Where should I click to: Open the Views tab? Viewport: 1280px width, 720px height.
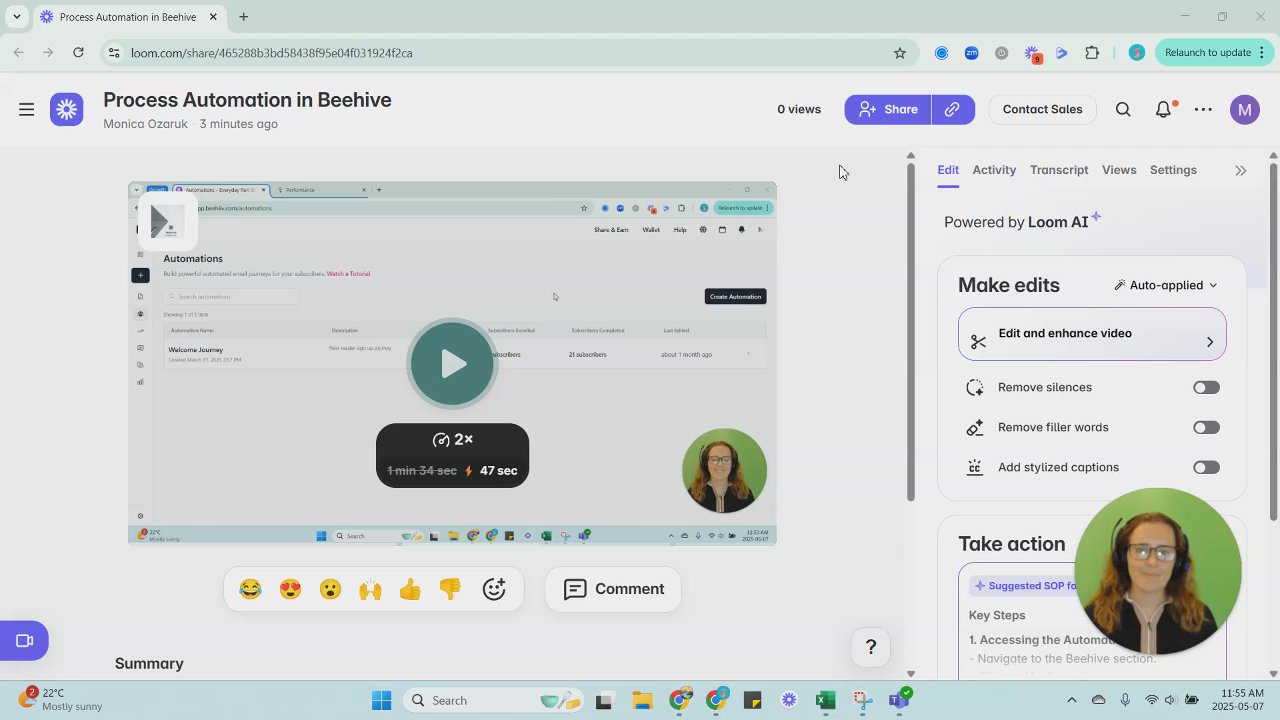(x=1119, y=170)
